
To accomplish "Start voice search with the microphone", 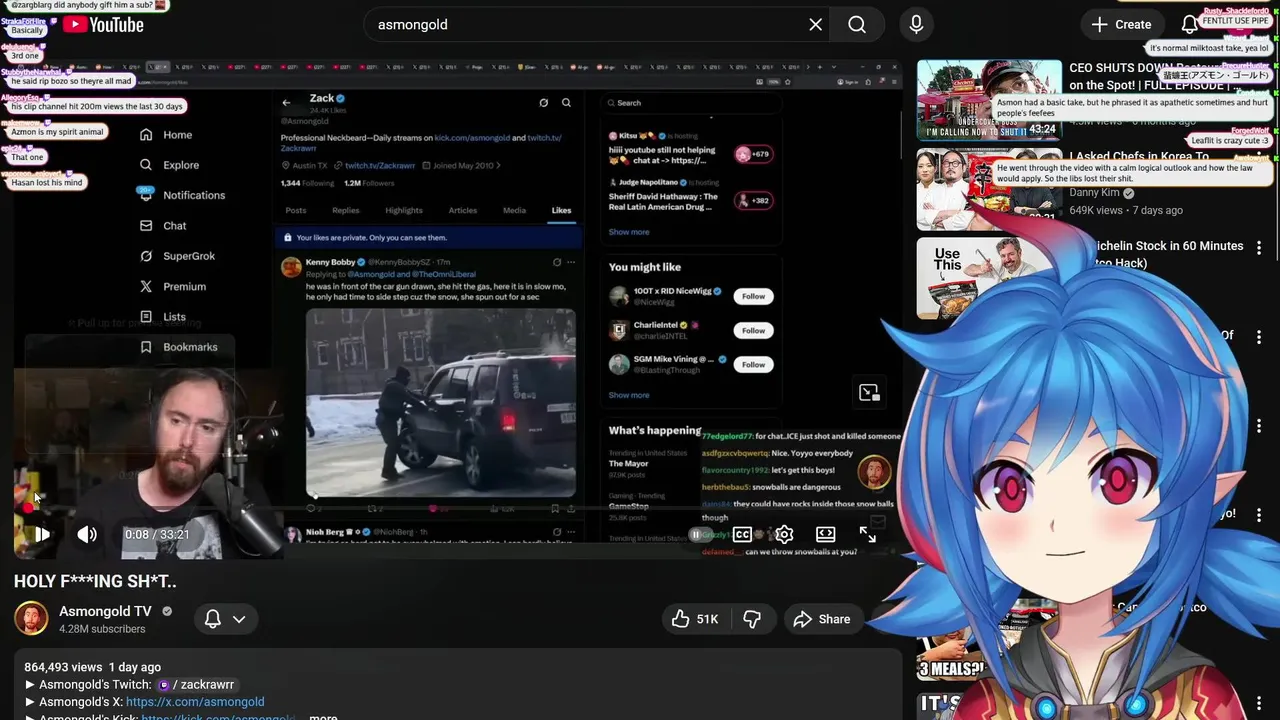I will click(x=916, y=24).
